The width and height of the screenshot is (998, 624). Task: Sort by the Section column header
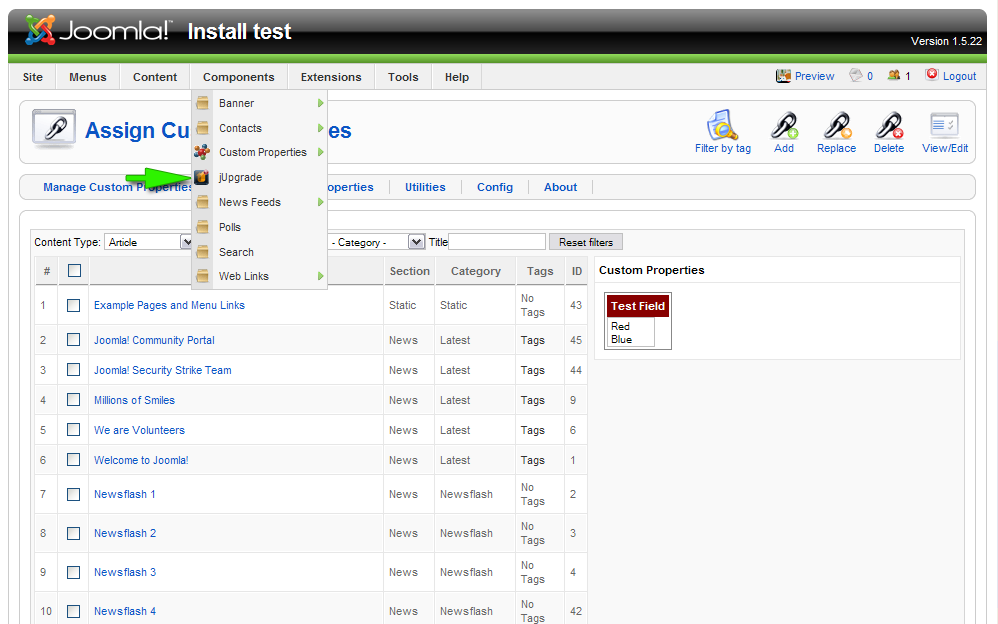point(409,271)
